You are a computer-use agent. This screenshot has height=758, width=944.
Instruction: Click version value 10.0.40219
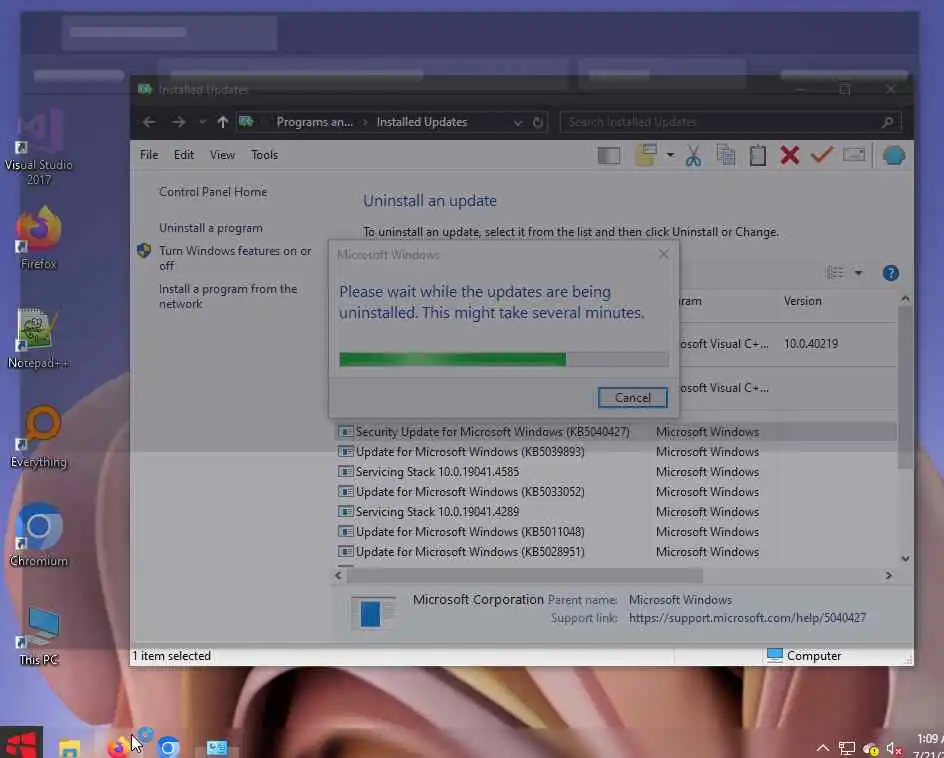click(x=810, y=344)
